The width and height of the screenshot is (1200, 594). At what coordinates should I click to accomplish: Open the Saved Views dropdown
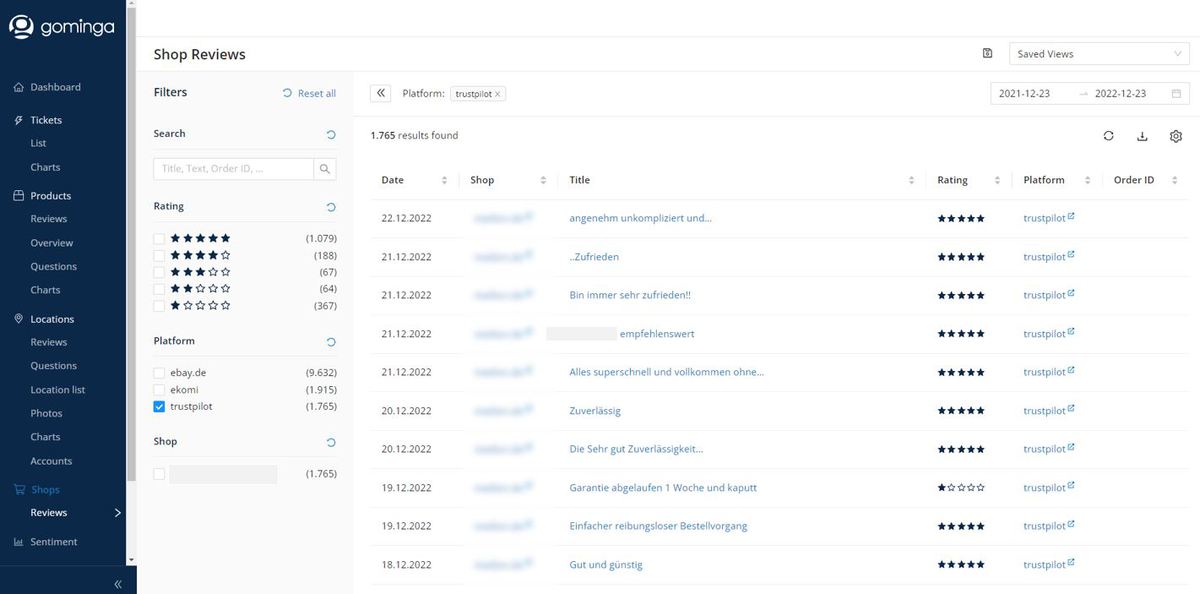[1099, 54]
